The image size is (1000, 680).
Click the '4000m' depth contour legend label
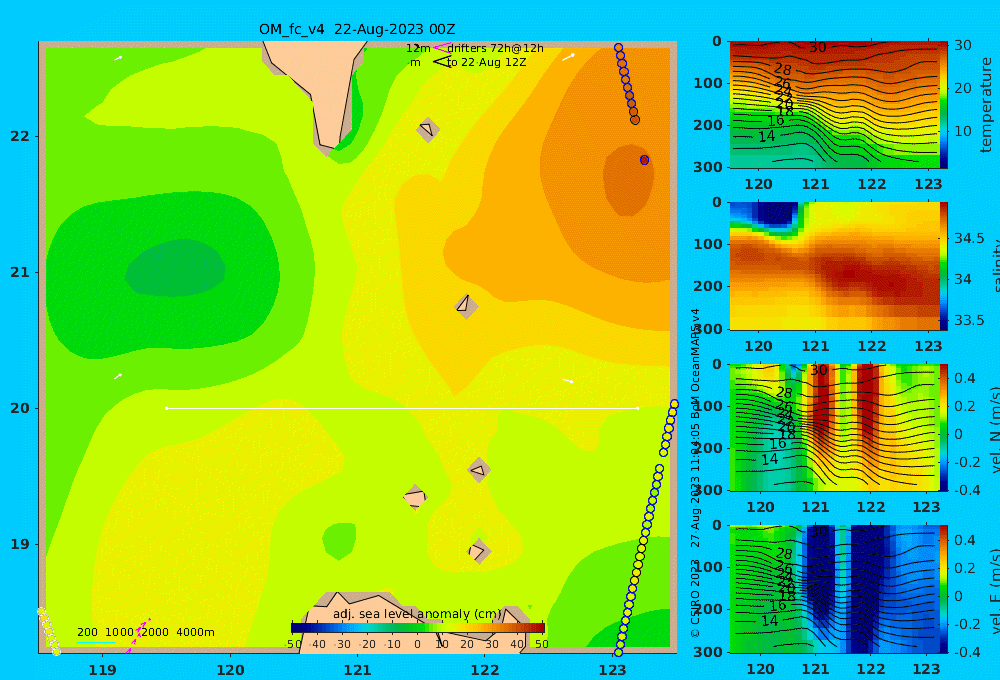pyautogui.click(x=195, y=632)
